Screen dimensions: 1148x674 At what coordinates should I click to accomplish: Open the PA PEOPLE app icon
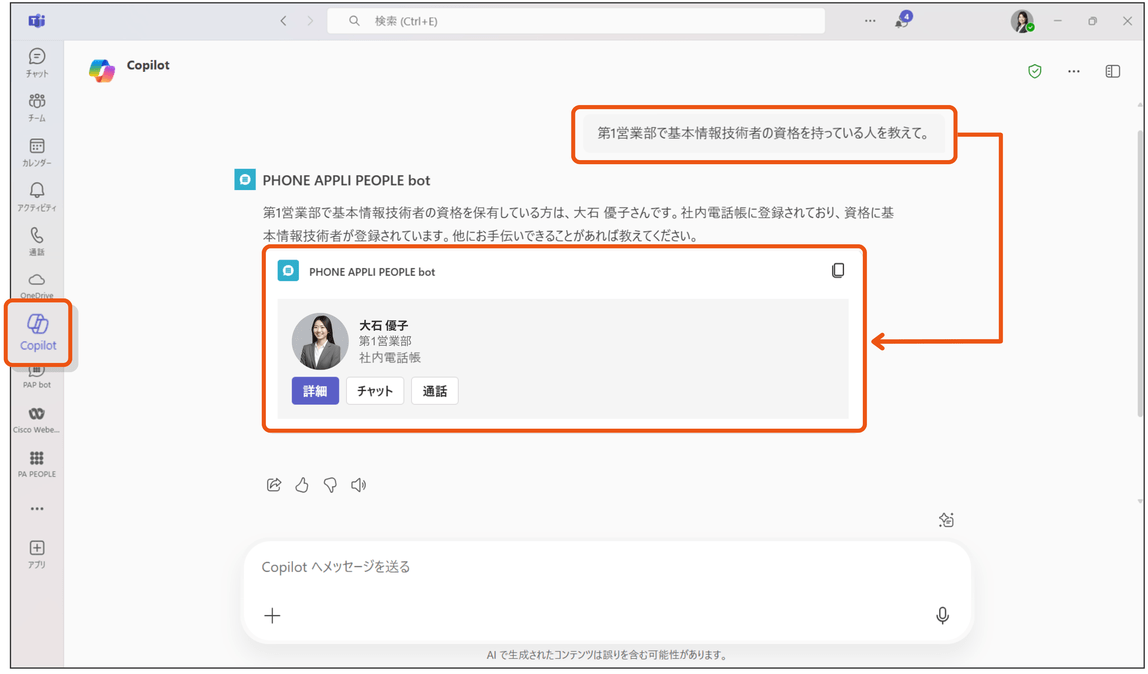coord(37,464)
